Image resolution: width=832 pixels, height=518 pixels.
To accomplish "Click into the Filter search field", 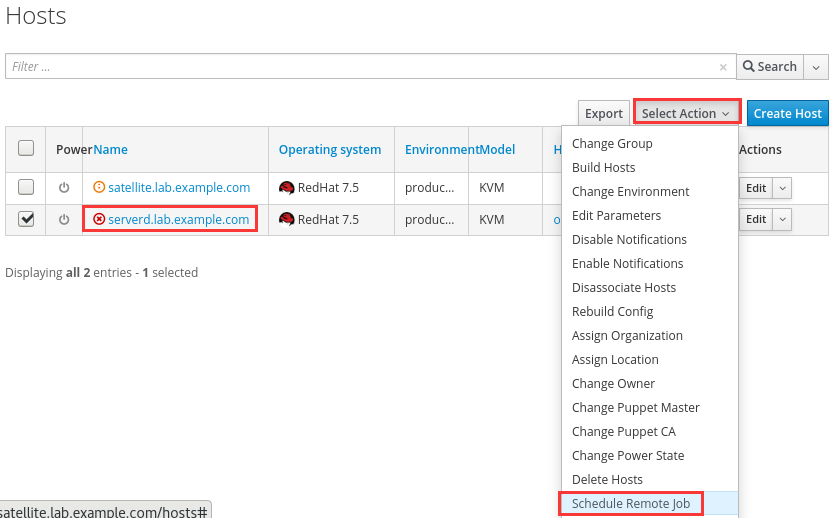I will tap(360, 67).
